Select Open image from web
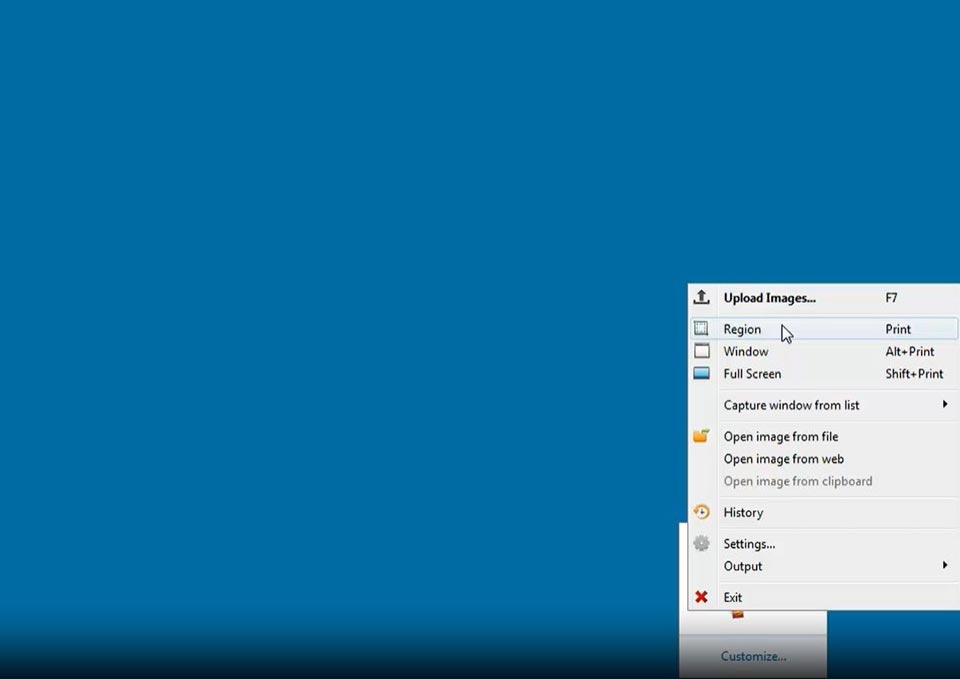This screenshot has height=679, width=960. (x=783, y=459)
